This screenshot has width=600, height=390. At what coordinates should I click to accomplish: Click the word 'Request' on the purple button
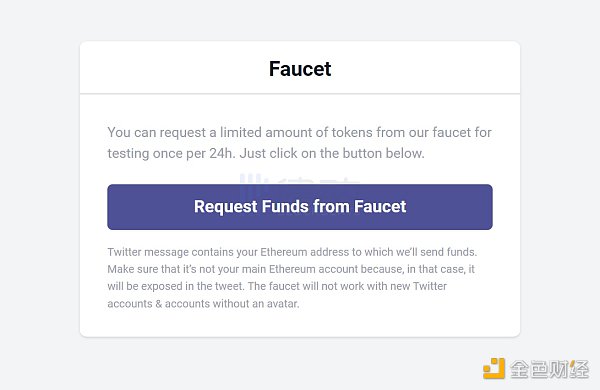(226, 207)
